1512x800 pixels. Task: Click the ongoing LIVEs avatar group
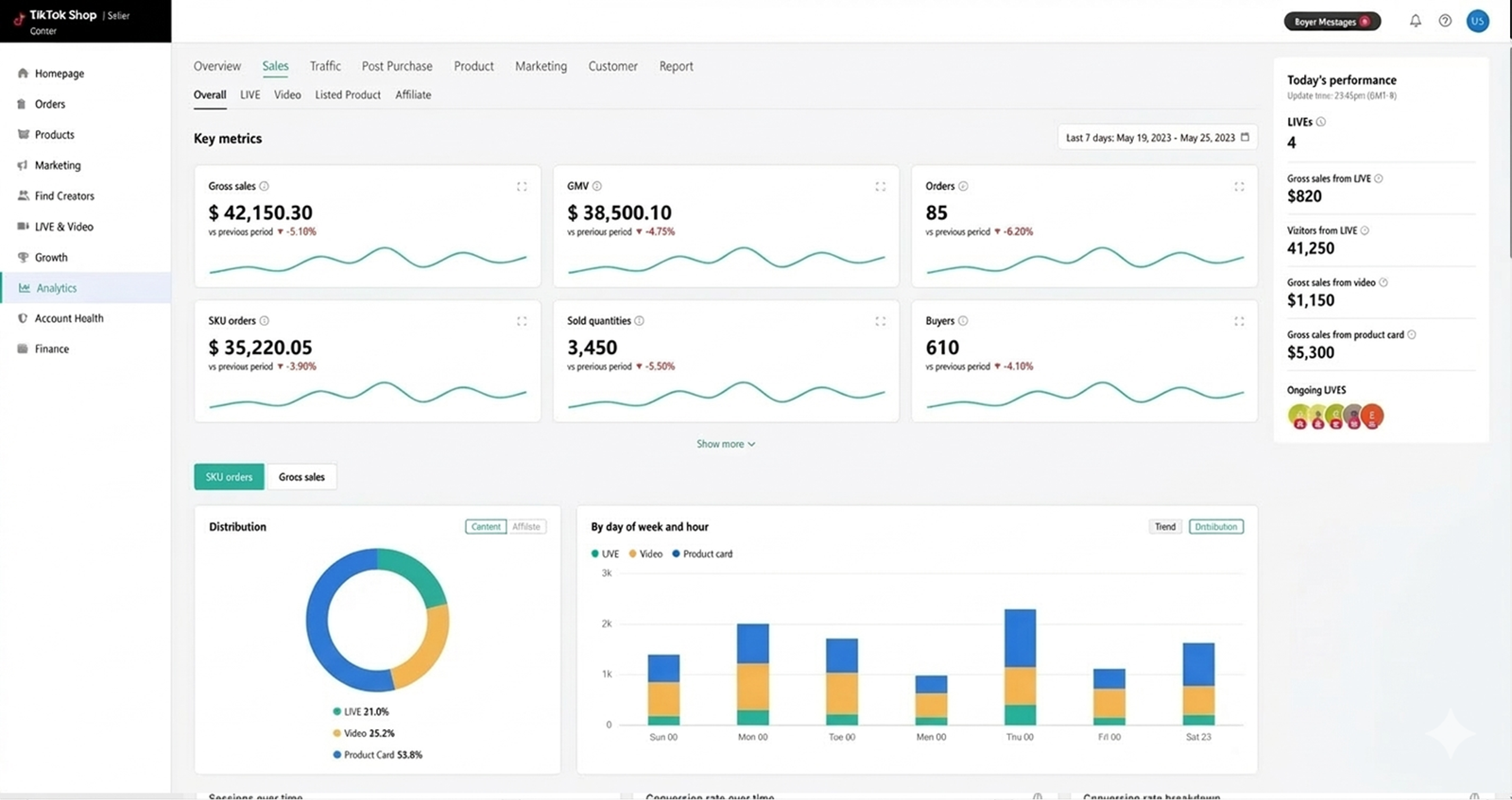1334,417
